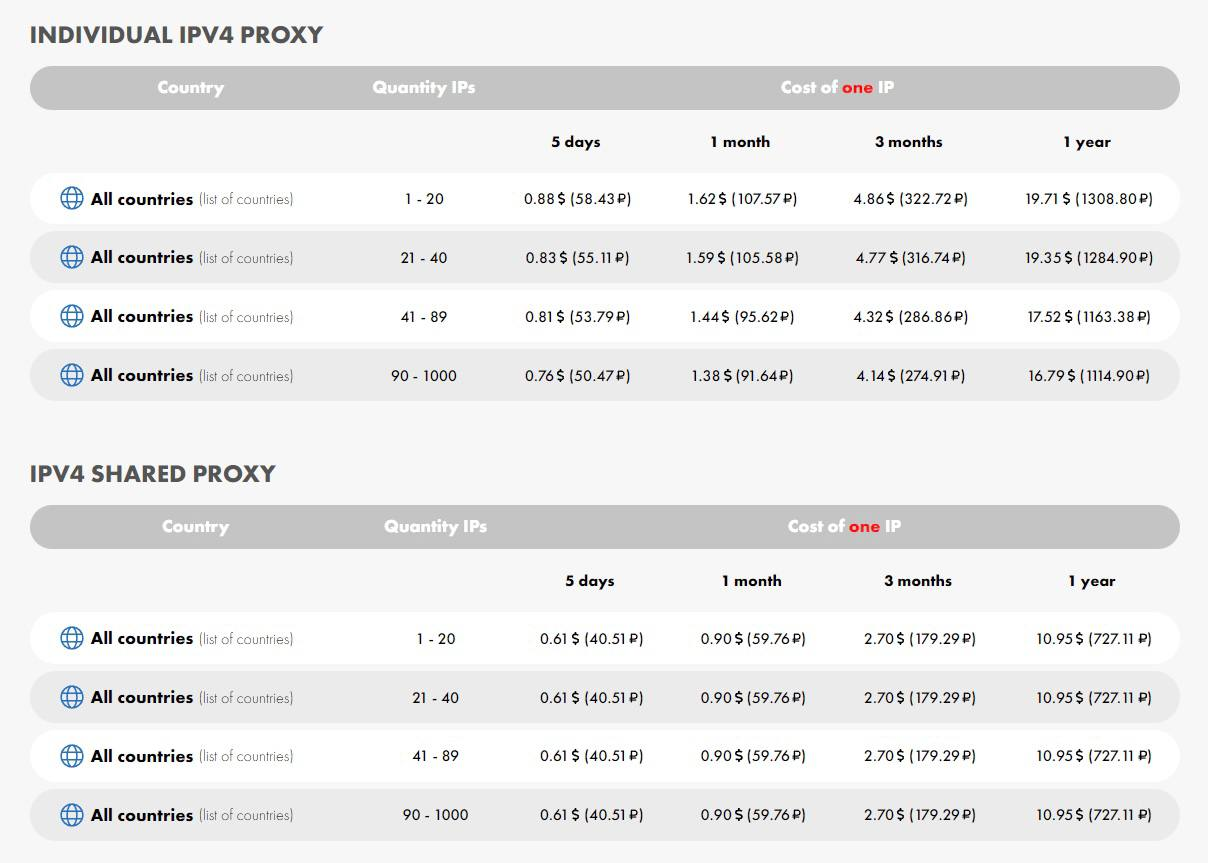Click globe icon in Individual IPv4 90 - 1000 row
The height and width of the screenshot is (863, 1208).
(72, 375)
